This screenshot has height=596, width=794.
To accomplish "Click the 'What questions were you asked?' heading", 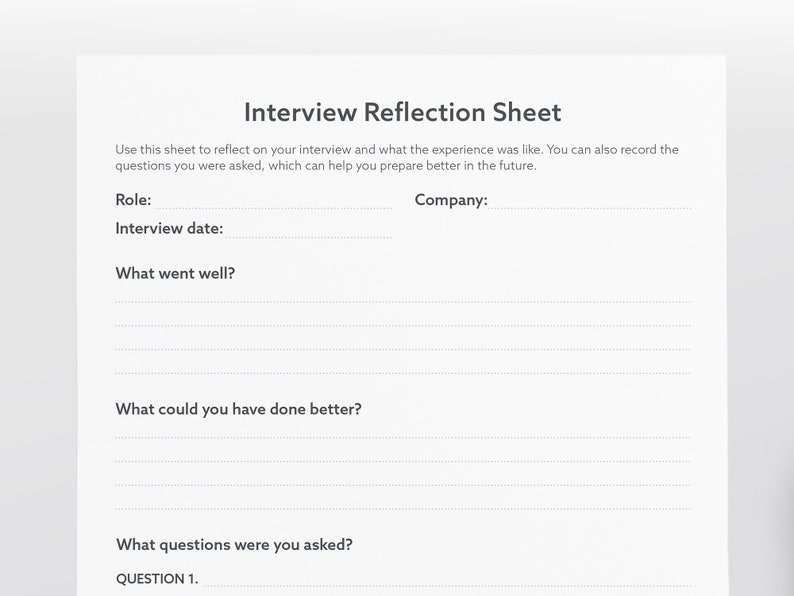I will [x=234, y=545].
